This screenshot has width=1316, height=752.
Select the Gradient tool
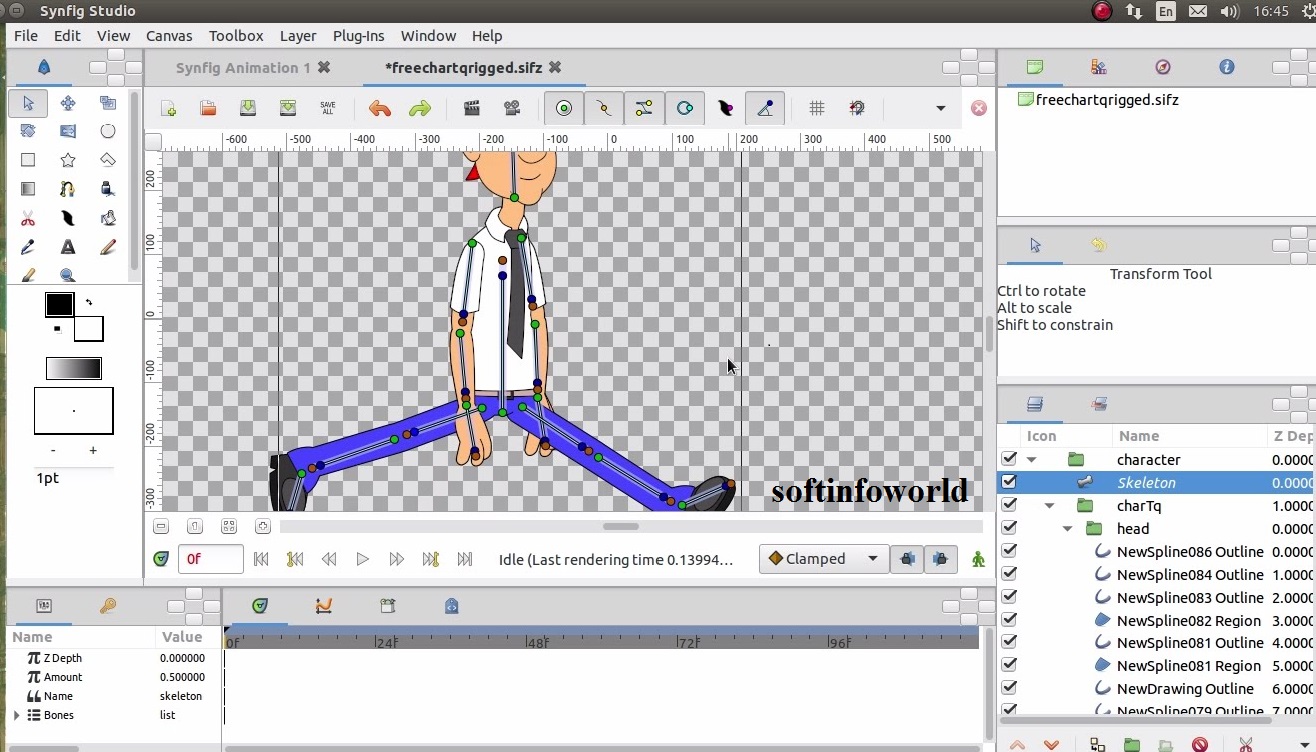coord(28,188)
